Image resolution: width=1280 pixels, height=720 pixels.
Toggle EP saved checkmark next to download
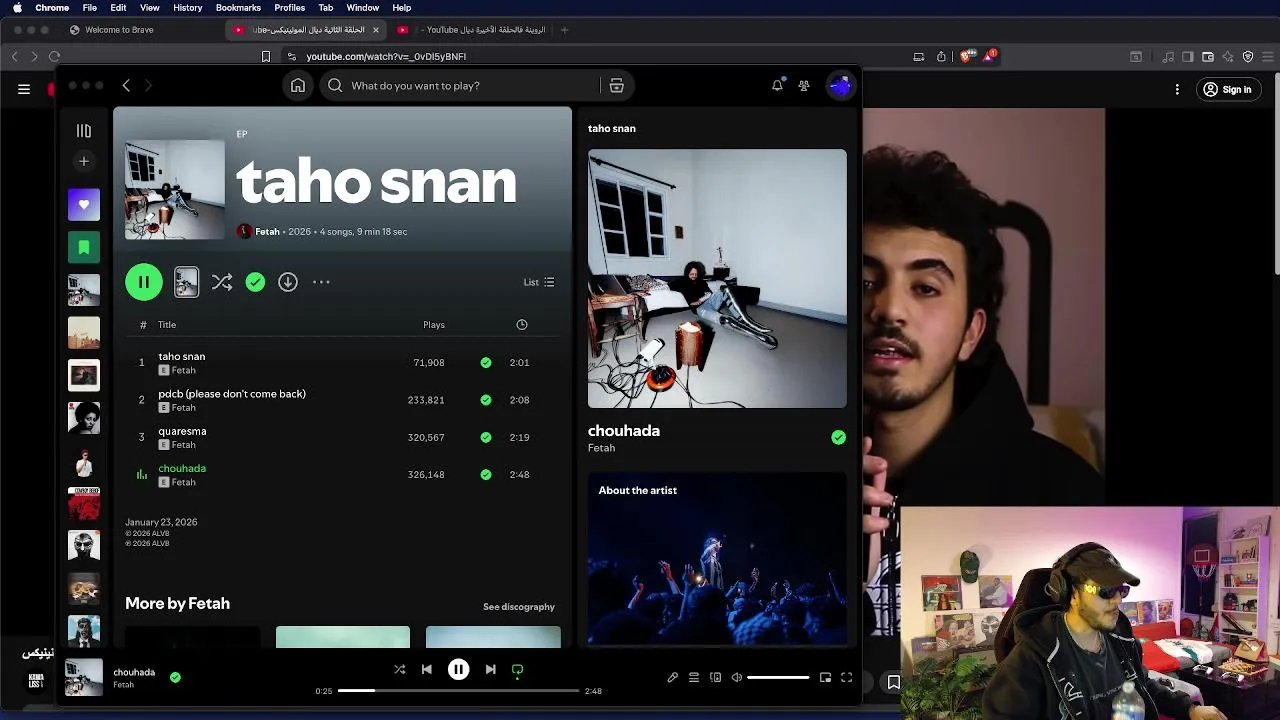tap(255, 282)
